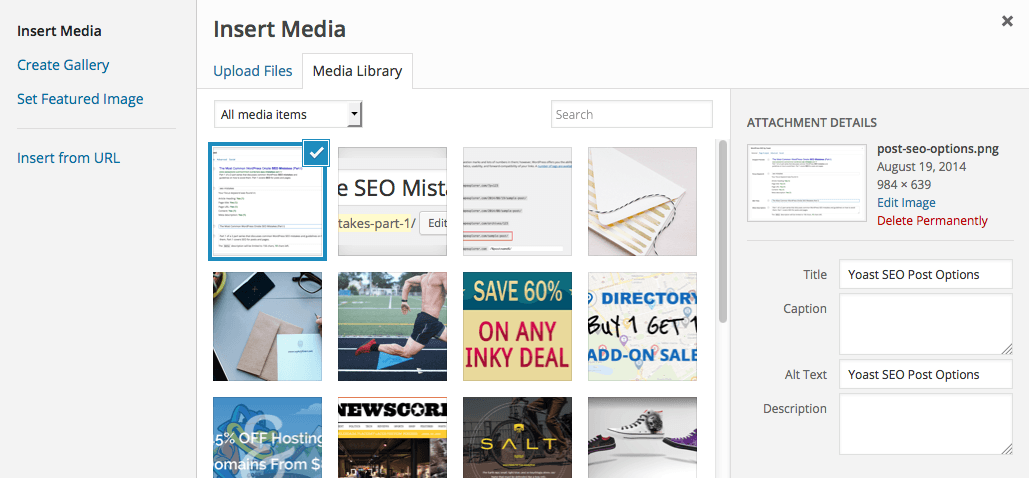Select the SEO Mistakes permalink thumbnail

pyautogui.click(x=392, y=202)
